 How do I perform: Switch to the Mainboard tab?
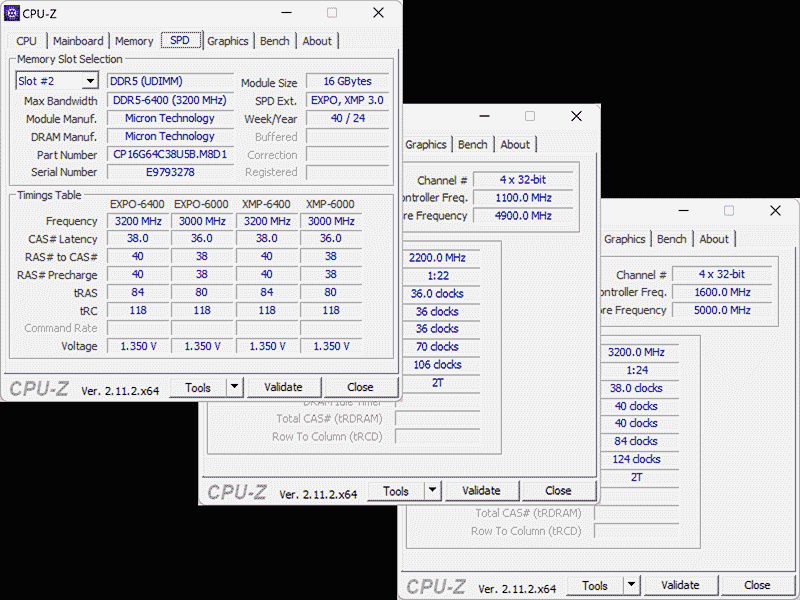point(78,41)
